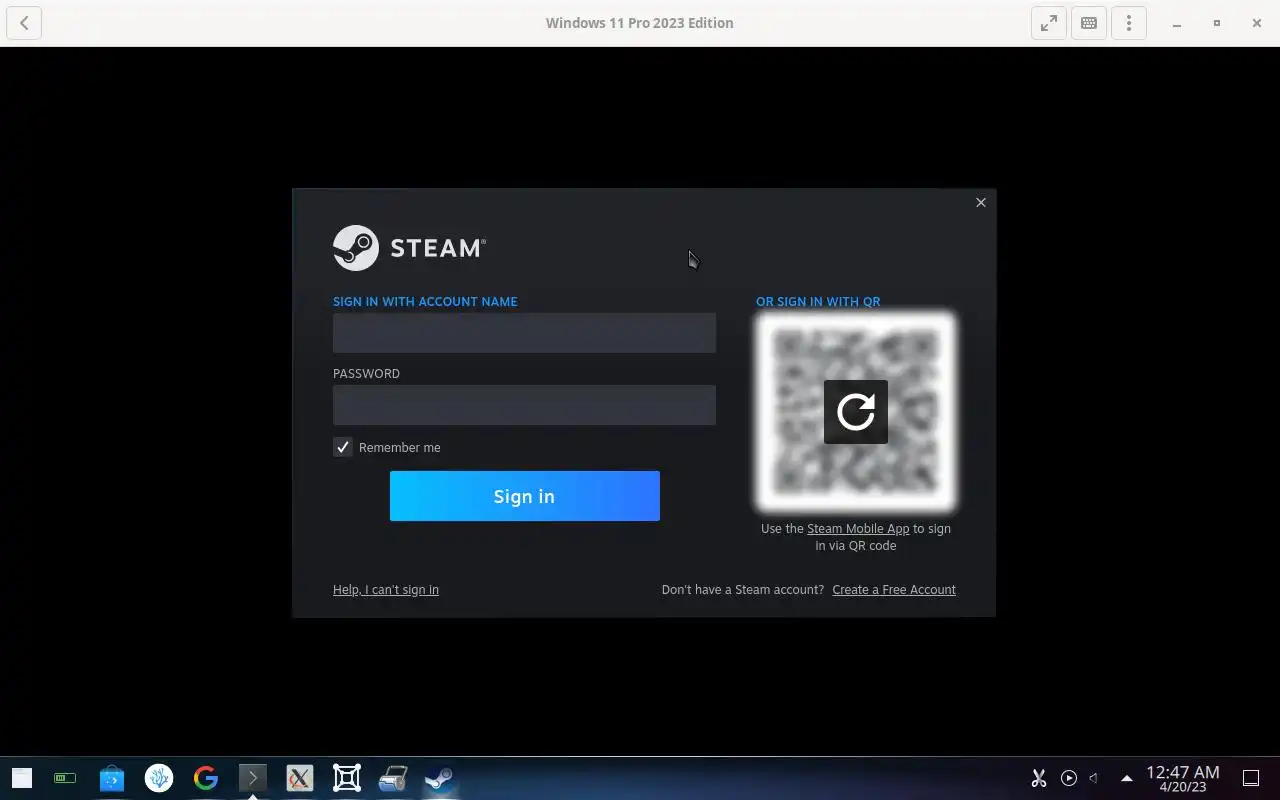Viewport: 1280px width, 800px height.
Task: Open Google from the taskbar
Action: (x=206, y=778)
